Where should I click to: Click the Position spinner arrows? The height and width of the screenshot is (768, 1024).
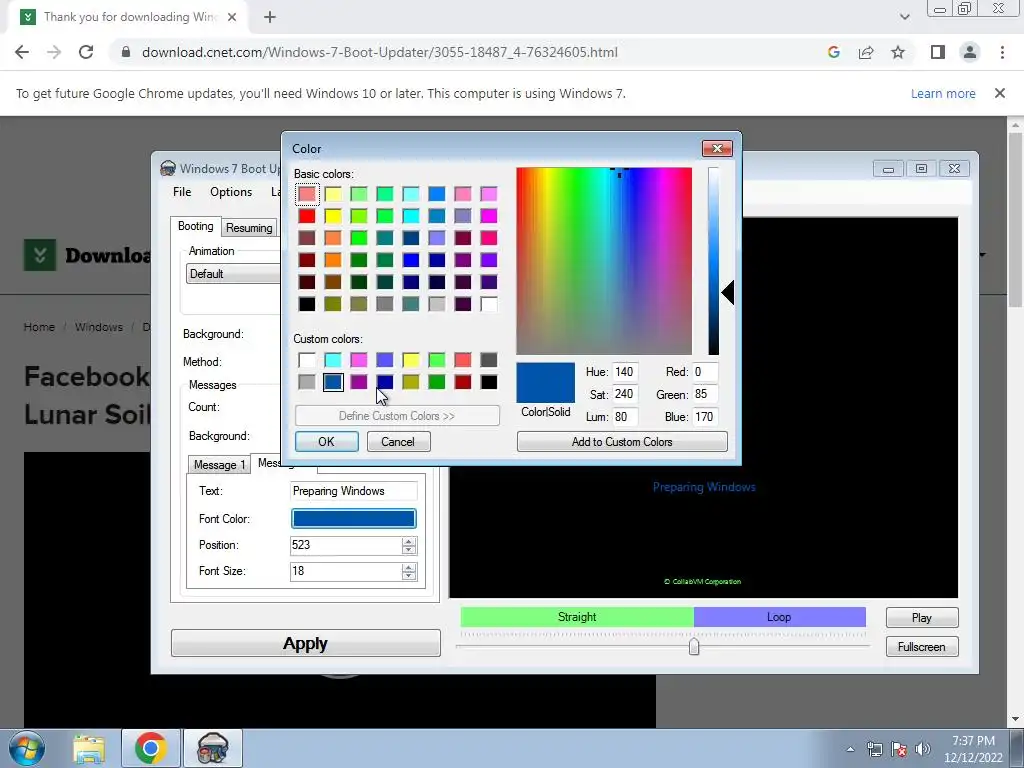click(409, 545)
